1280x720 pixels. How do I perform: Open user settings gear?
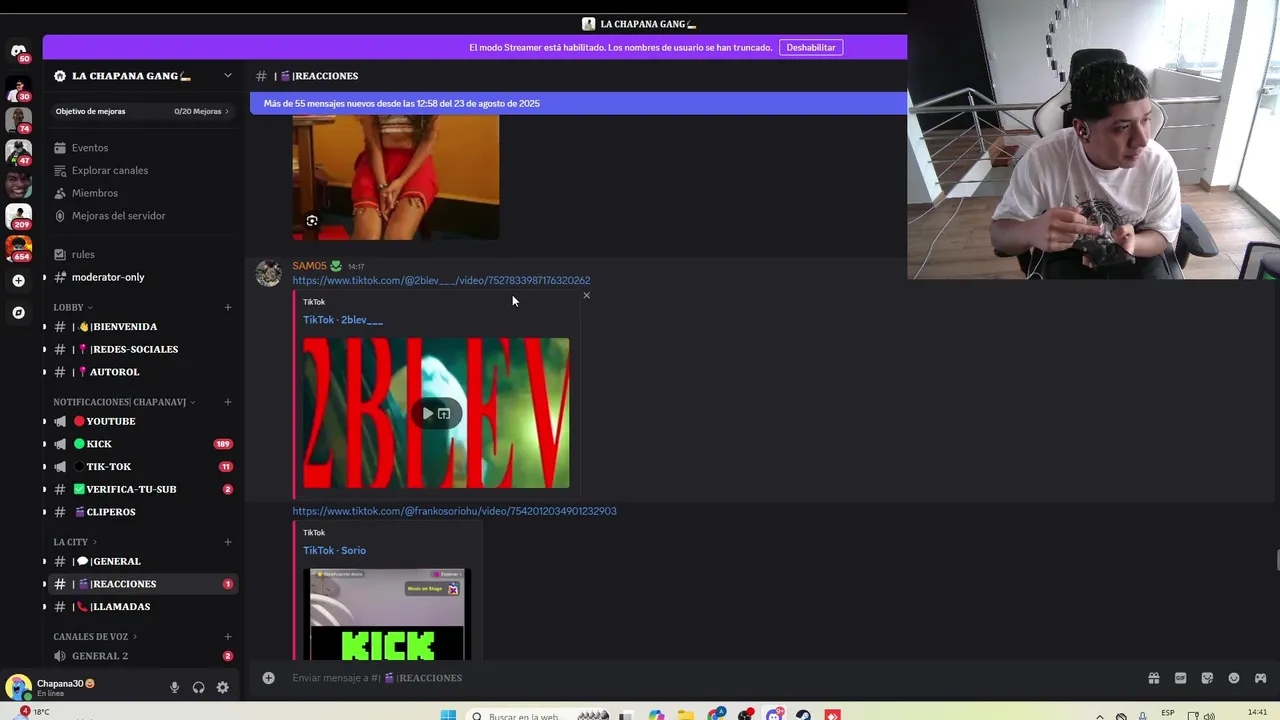pyautogui.click(x=222, y=688)
